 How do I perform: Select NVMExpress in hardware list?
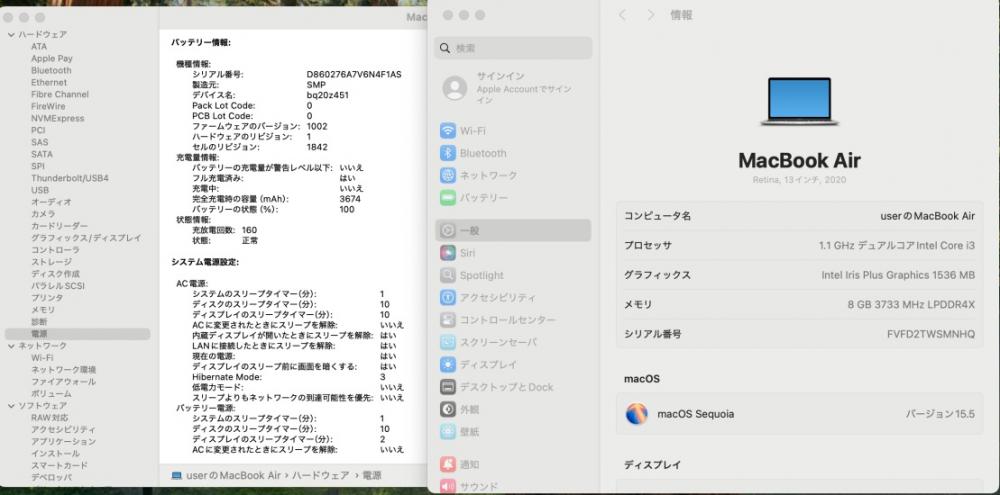click(x=57, y=118)
